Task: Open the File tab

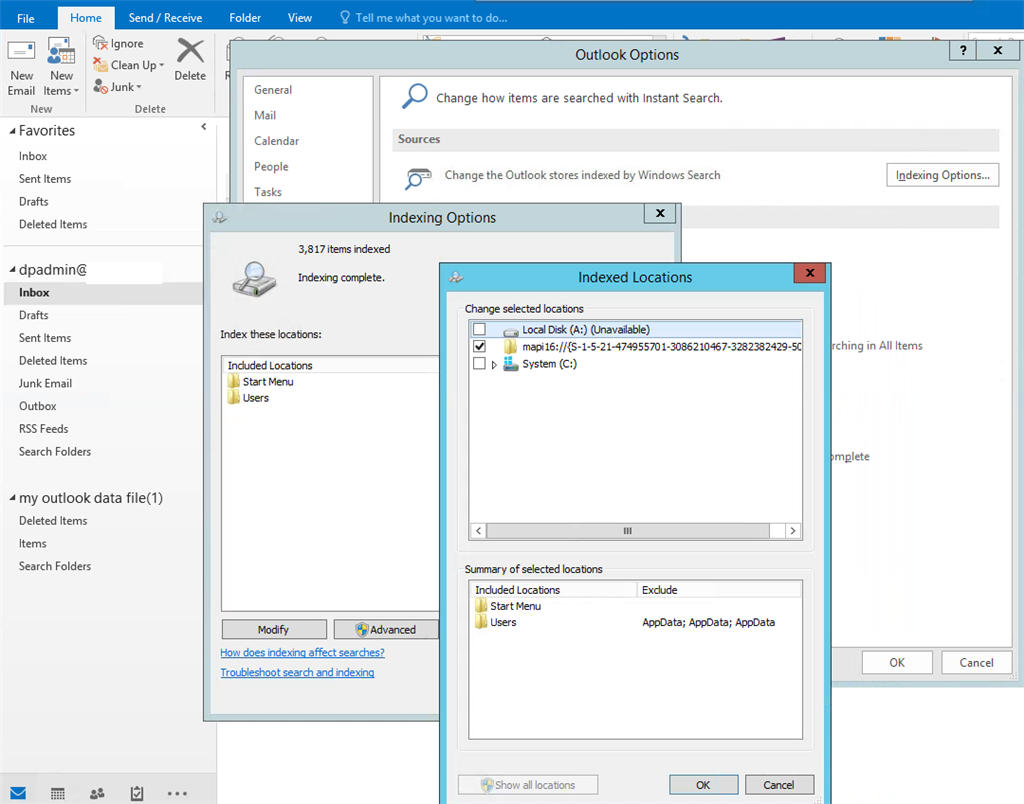Action: 25,18
